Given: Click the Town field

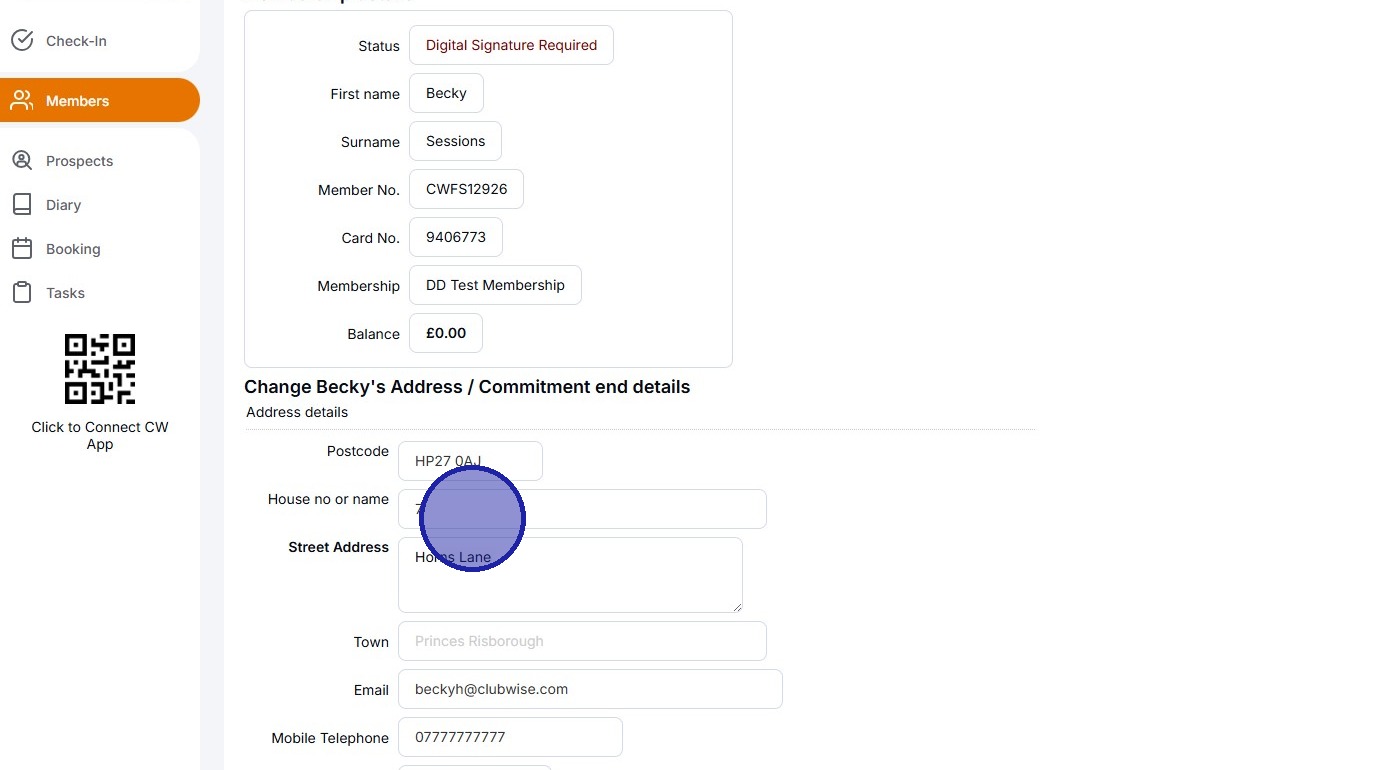Looking at the screenshot, I should click(582, 641).
